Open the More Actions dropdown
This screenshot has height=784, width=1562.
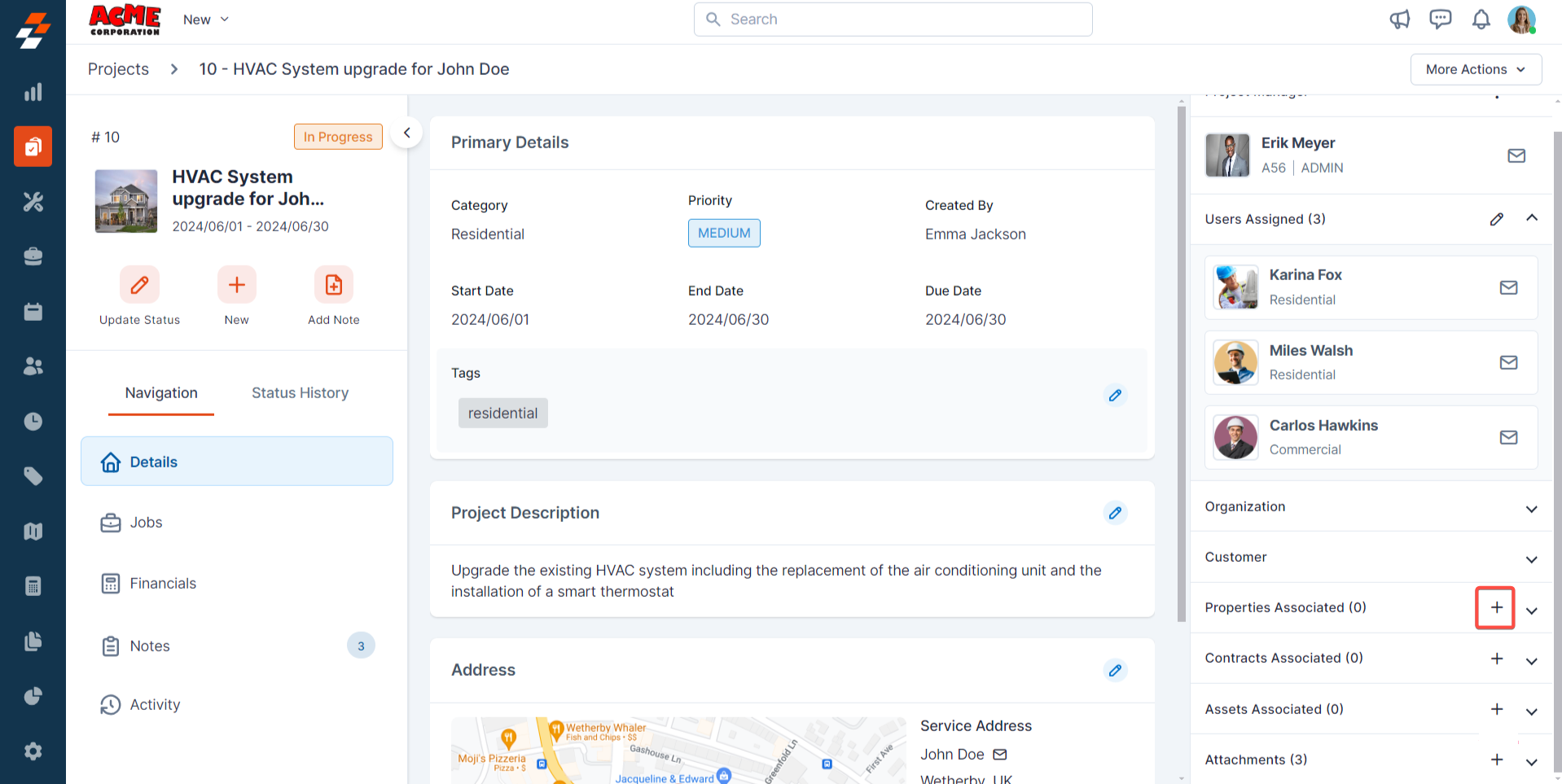[1475, 69]
